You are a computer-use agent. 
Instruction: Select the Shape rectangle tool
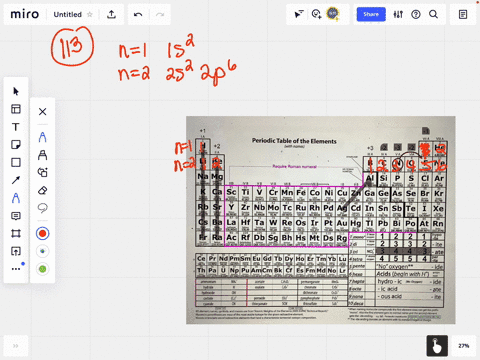point(16,162)
